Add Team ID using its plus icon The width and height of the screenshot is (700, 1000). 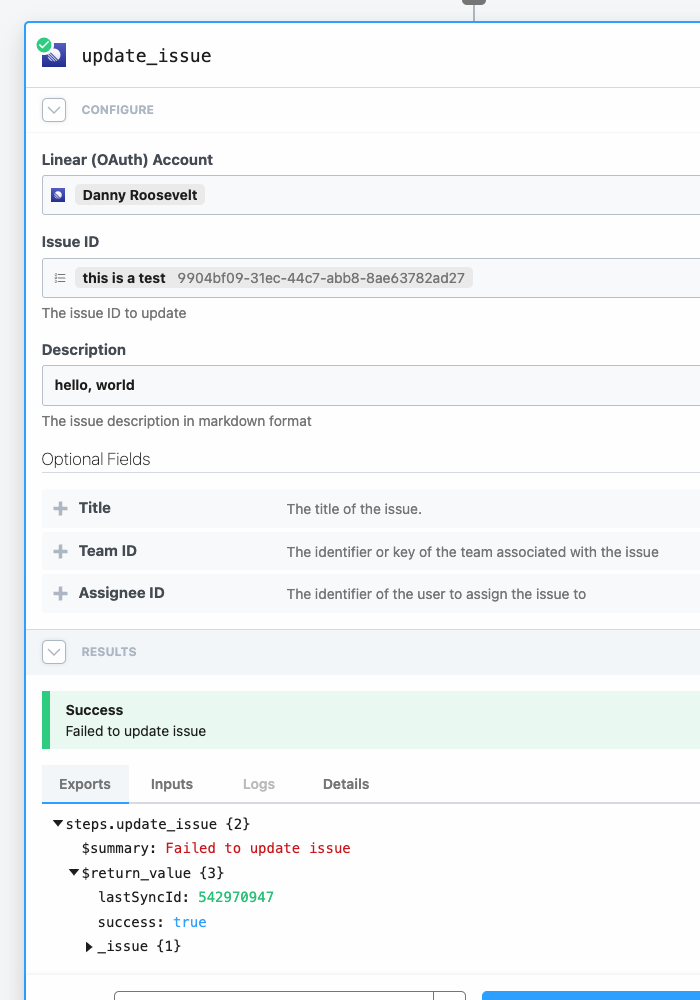point(59,550)
